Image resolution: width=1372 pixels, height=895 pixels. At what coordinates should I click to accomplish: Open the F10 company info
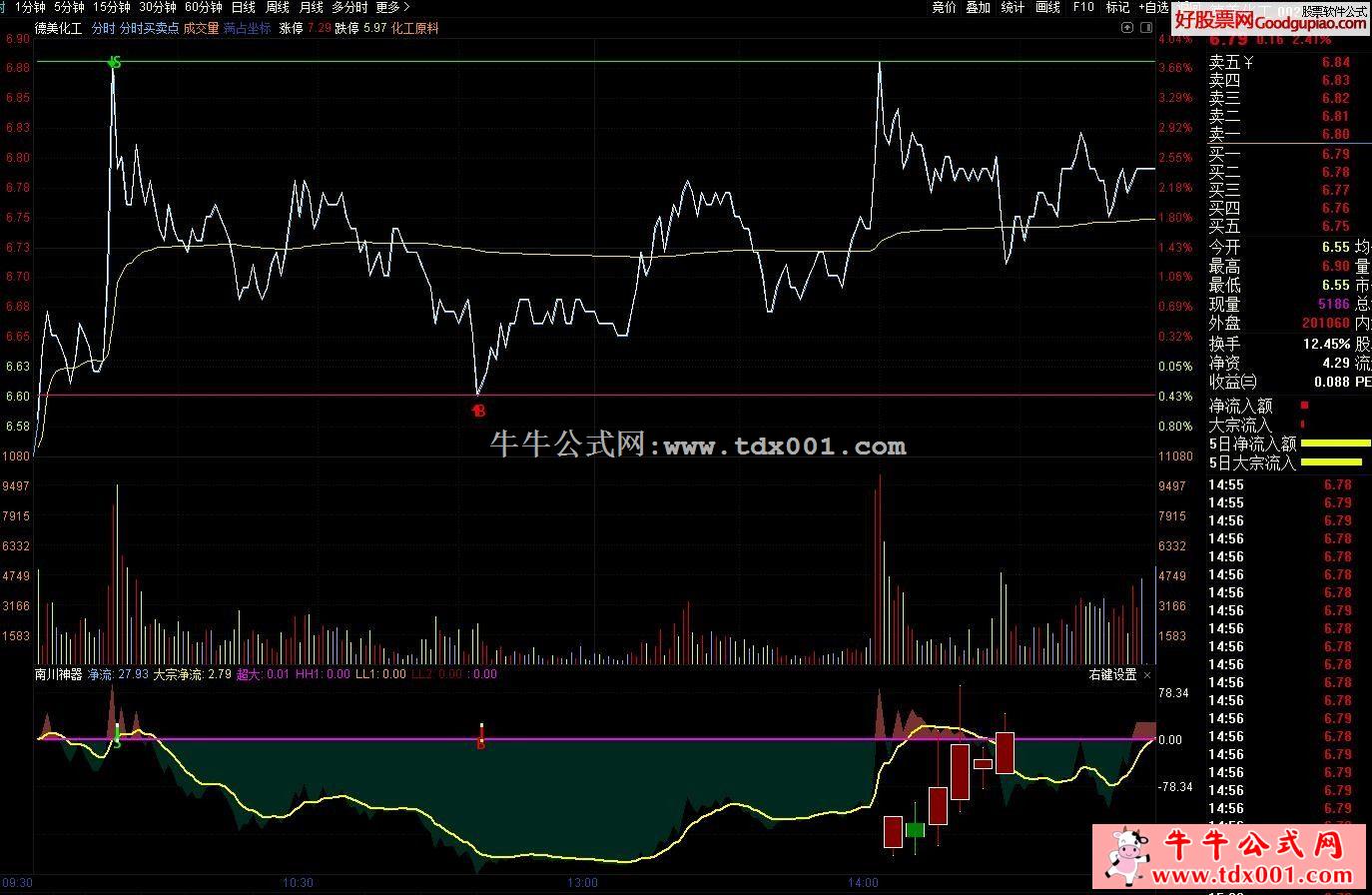pos(1083,7)
